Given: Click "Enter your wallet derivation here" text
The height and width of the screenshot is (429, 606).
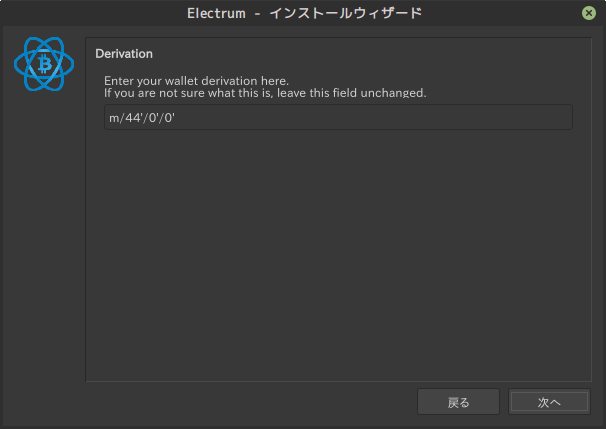Looking at the screenshot, I should point(196,80).
